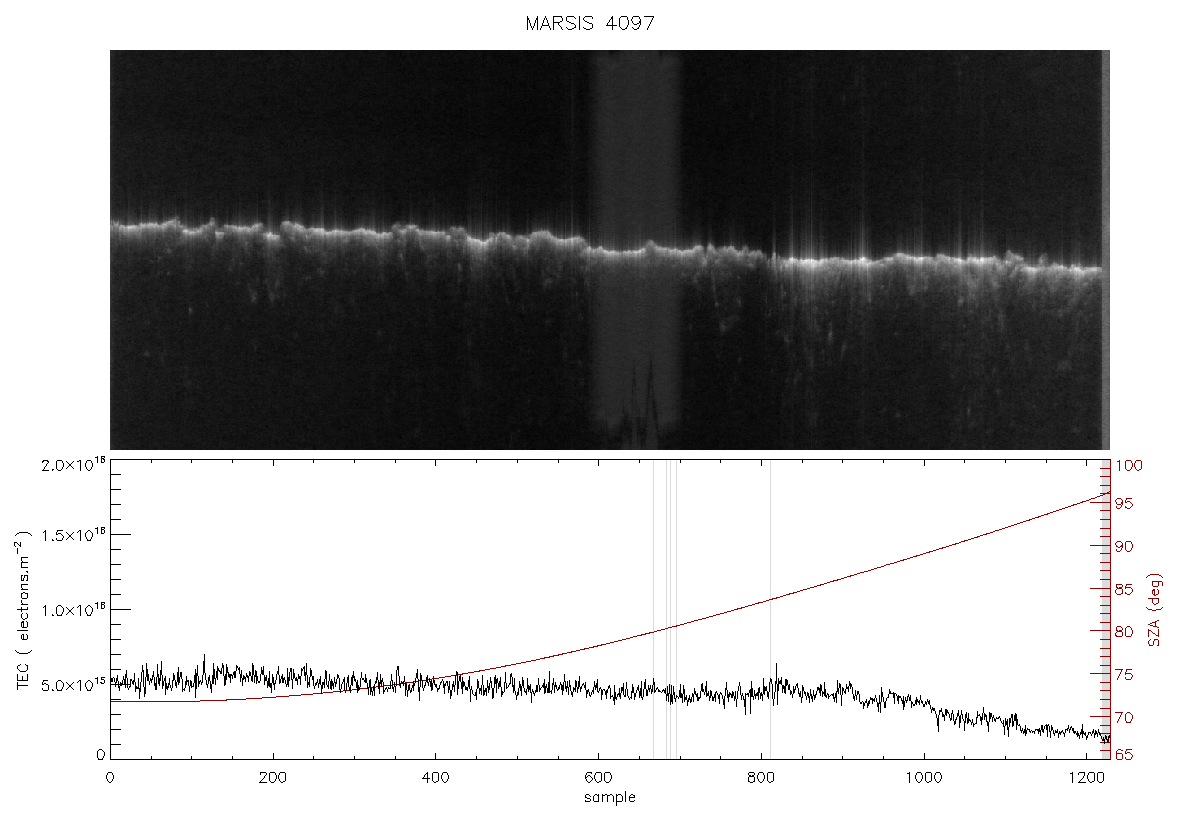Screen dimensions: 1180x830
Task: Click the x-axis tick label 200
Action: (x=272, y=777)
